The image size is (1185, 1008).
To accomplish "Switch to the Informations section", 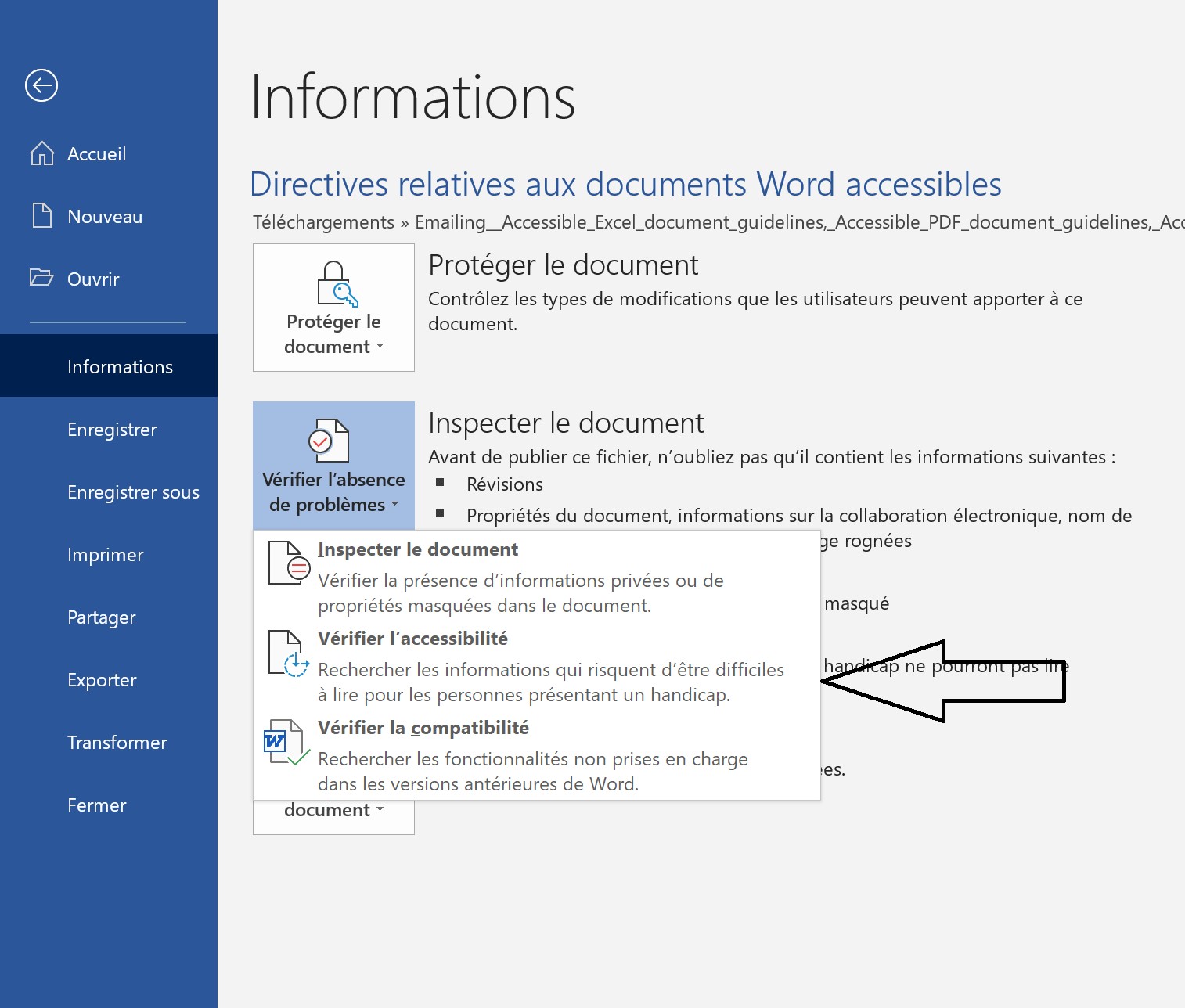I will click(120, 365).
